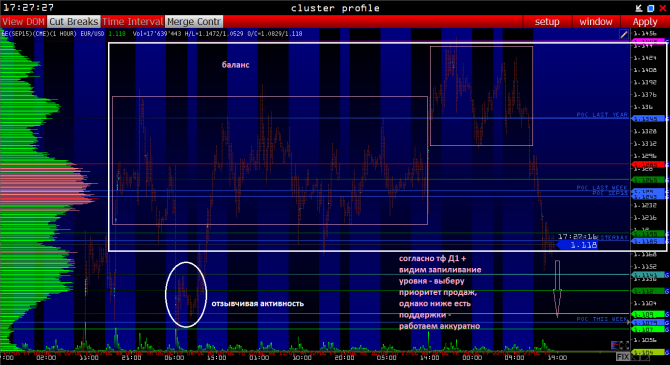Click the G icon beside the red 1.1285 level
The width and height of the screenshot is (670, 365).
667,165
